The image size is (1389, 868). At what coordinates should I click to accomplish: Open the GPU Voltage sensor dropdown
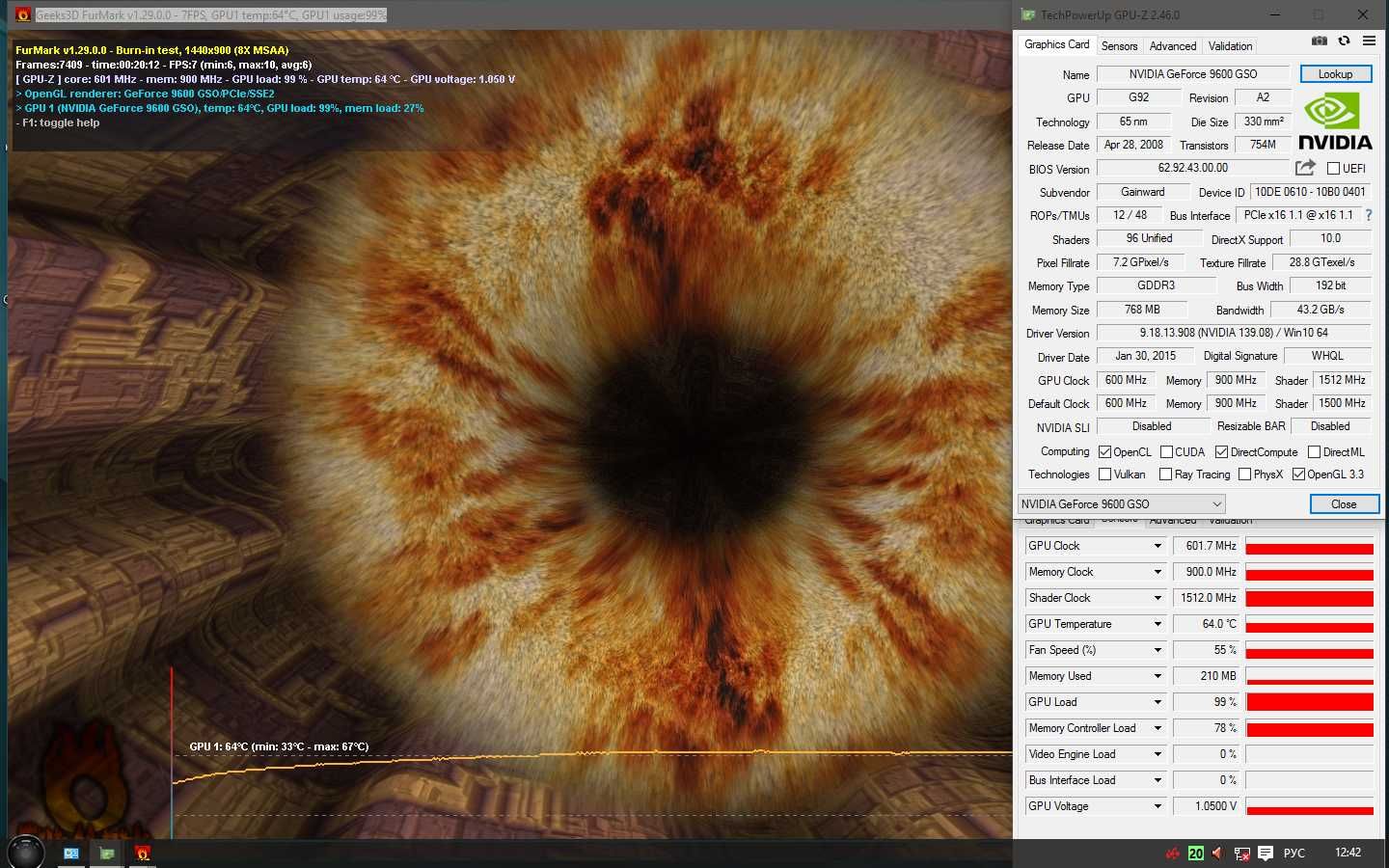click(1157, 806)
